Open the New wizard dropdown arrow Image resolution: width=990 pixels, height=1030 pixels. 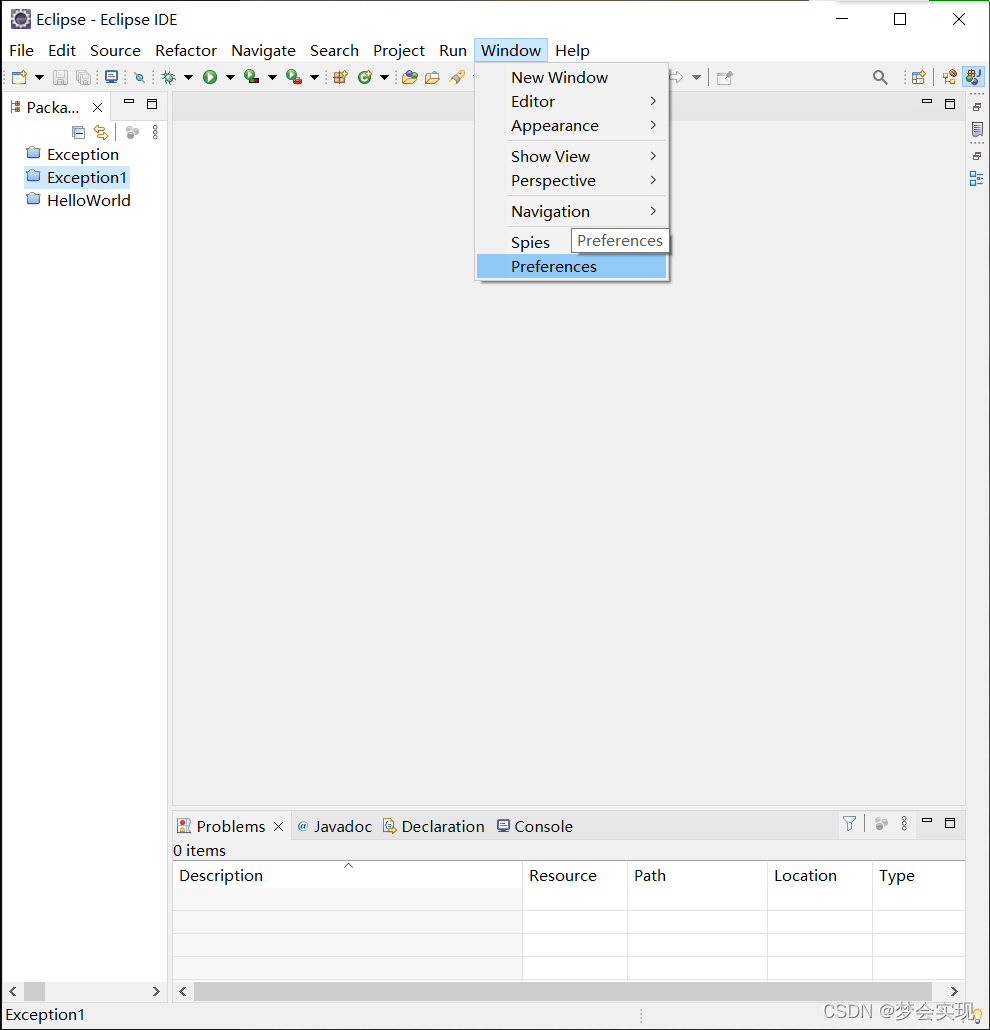[x=39, y=78]
